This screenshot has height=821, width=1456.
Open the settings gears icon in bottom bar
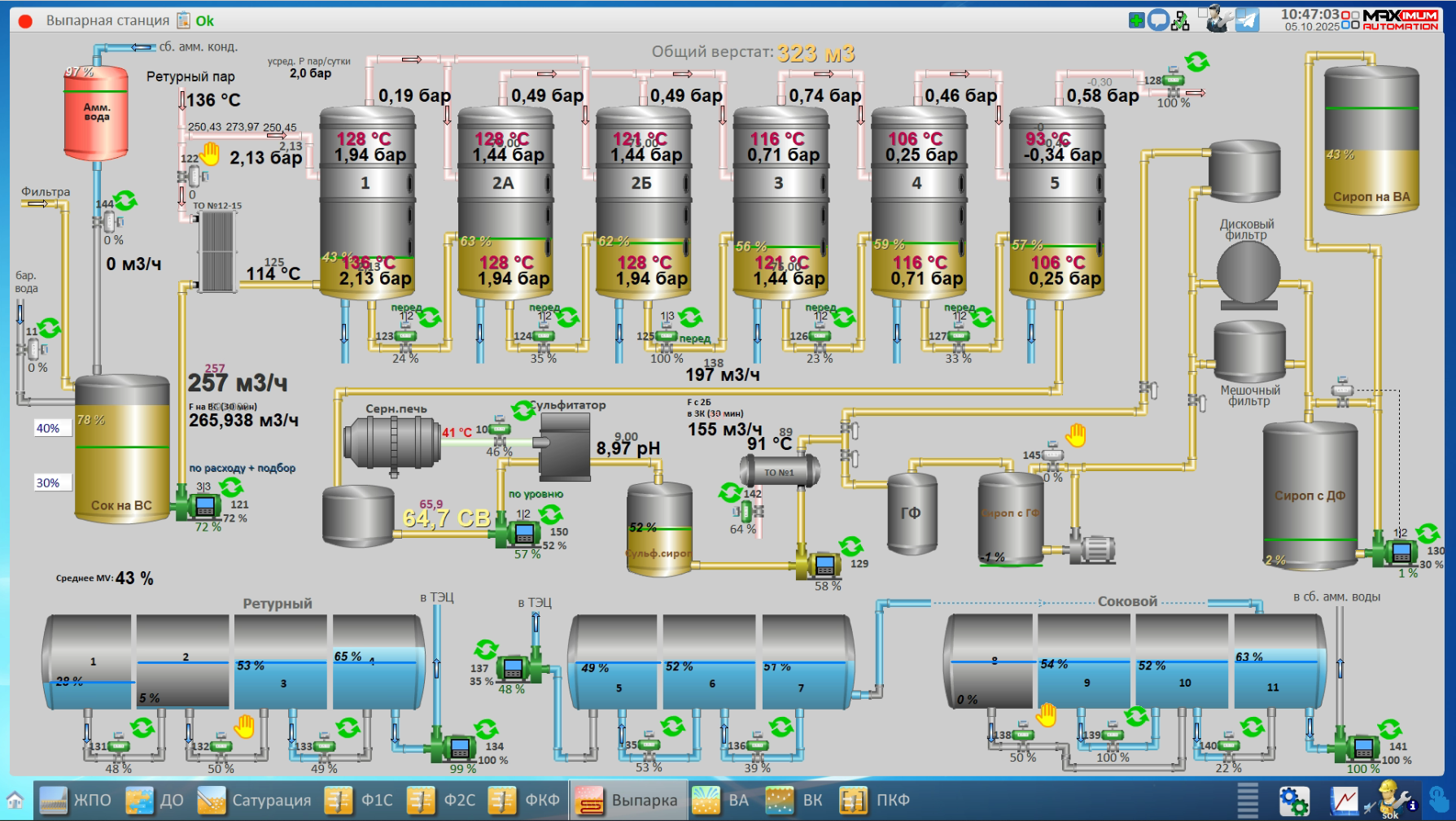tap(1293, 801)
